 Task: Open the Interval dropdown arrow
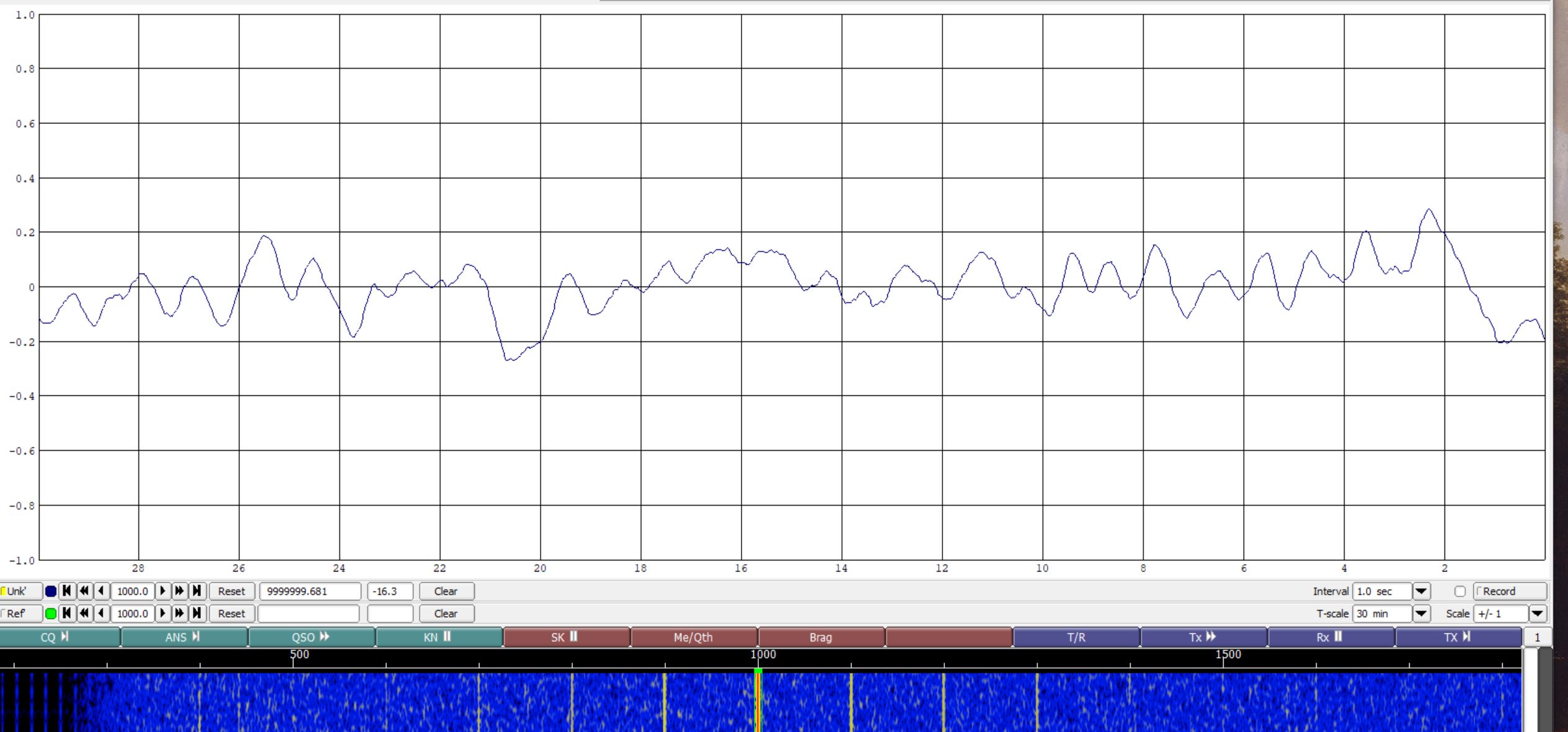tap(1421, 591)
